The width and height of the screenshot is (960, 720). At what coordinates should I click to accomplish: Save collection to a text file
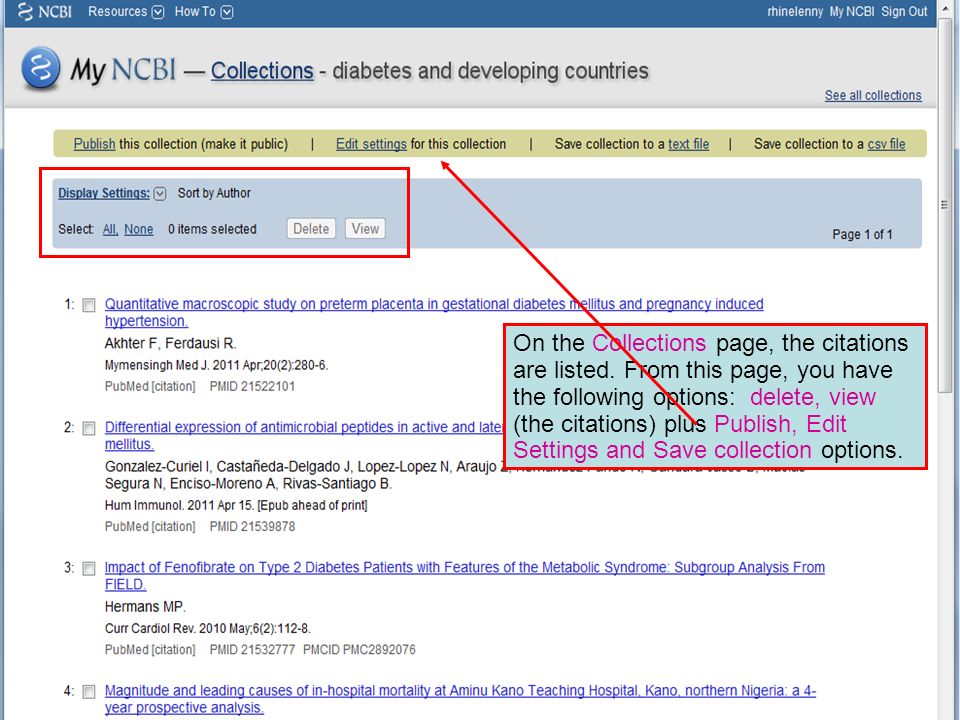coord(688,144)
